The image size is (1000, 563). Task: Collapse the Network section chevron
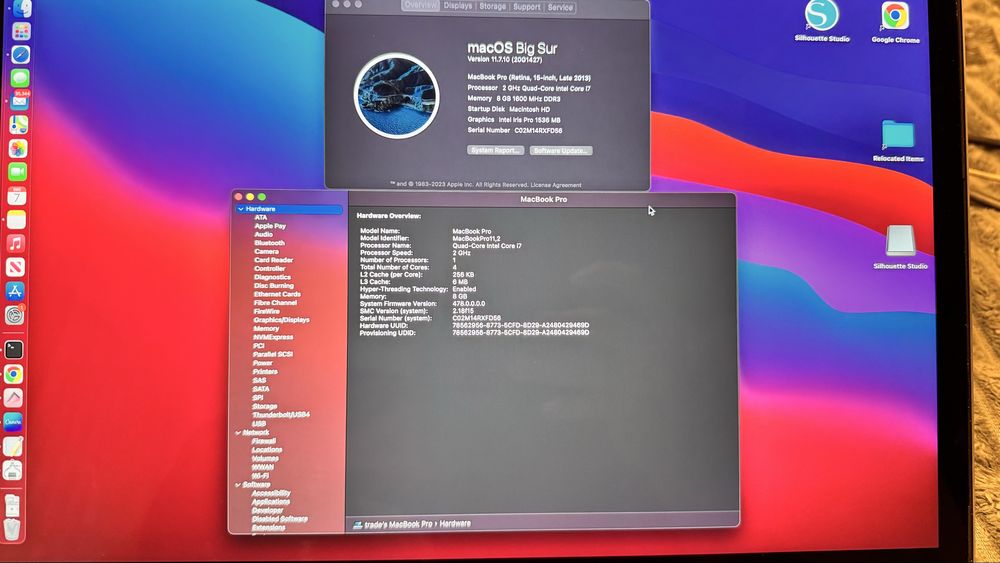(238, 432)
